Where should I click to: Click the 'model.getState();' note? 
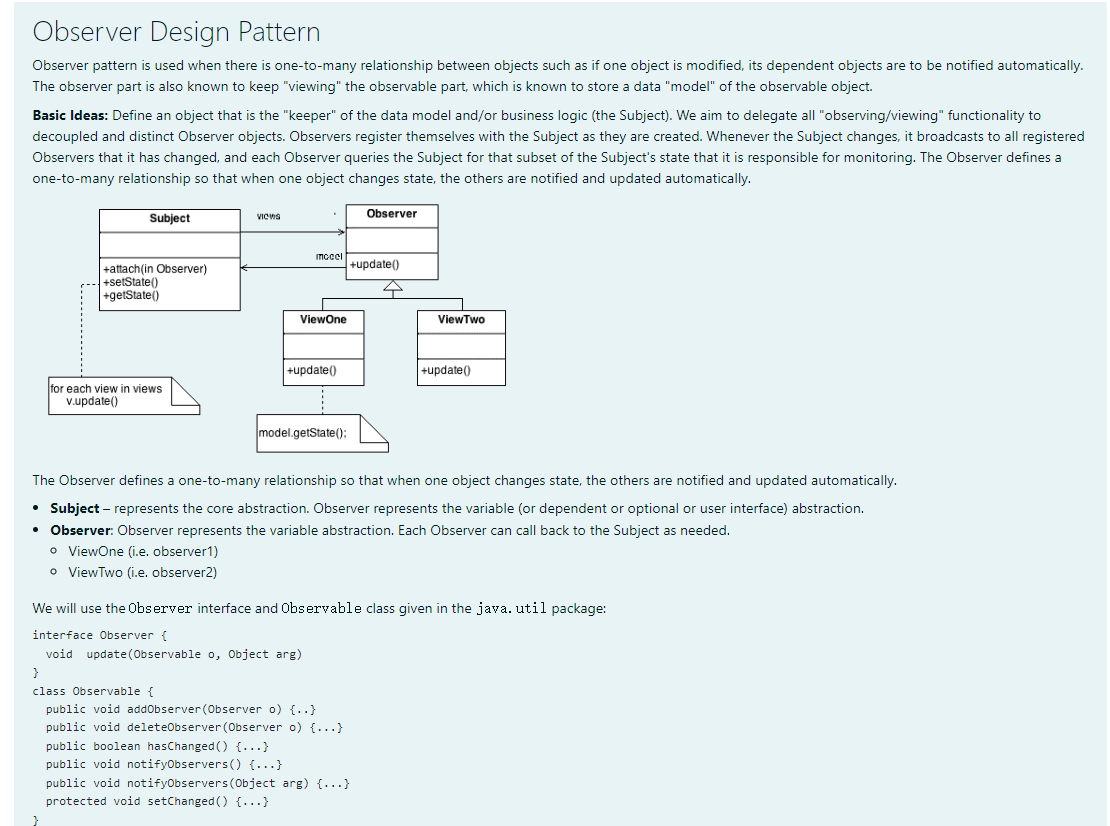click(323, 433)
